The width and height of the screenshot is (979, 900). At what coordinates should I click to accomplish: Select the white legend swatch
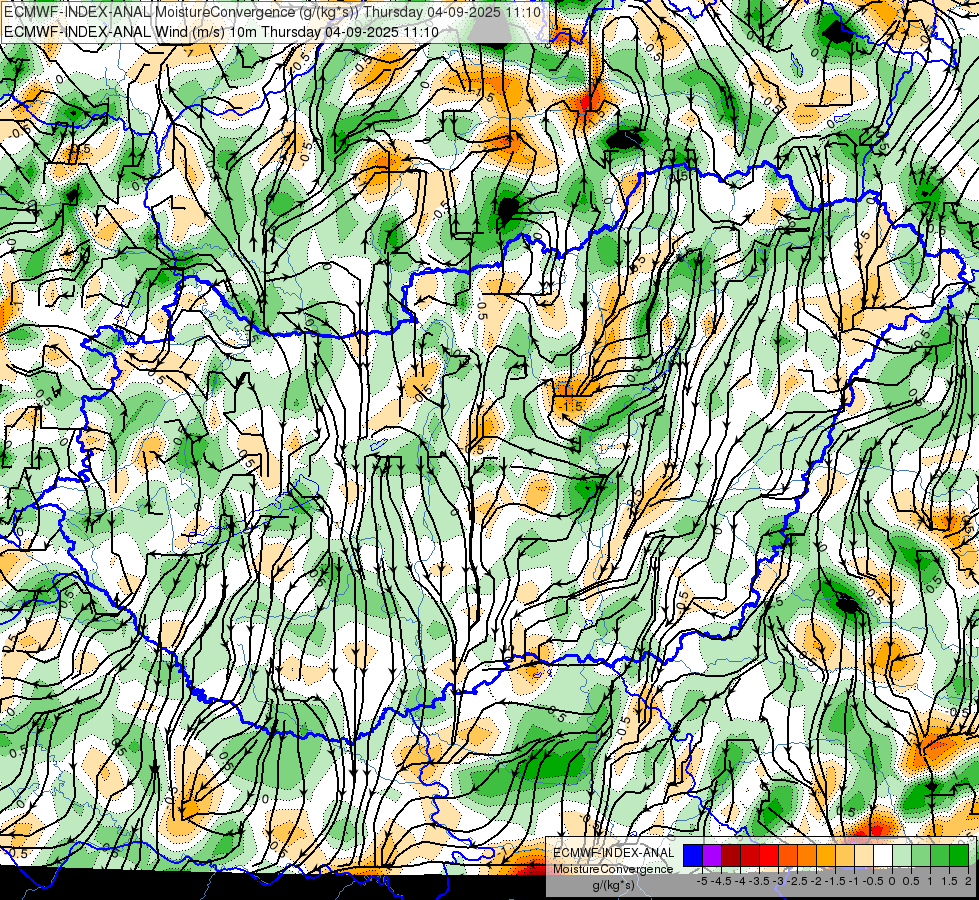[883, 856]
